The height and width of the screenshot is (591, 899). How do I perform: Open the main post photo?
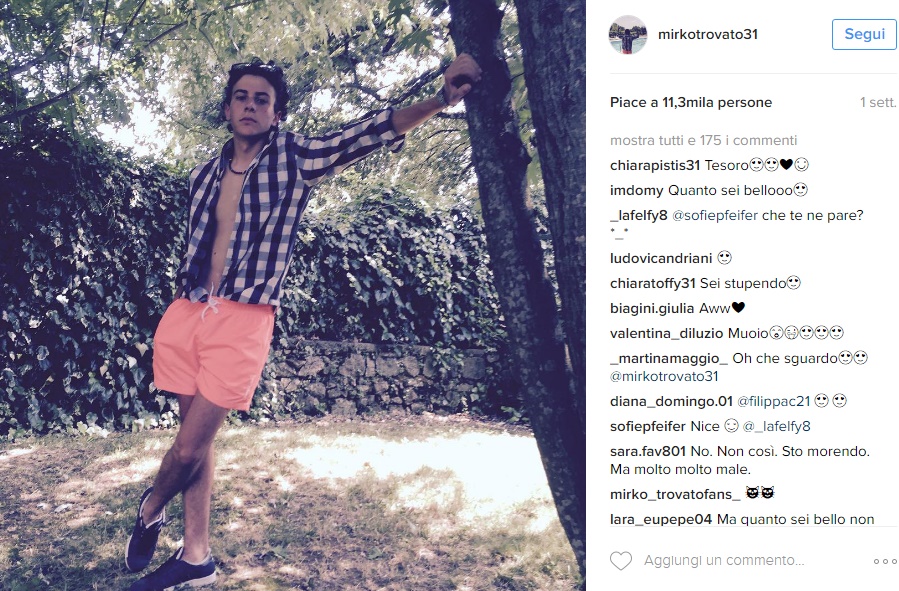coord(292,295)
